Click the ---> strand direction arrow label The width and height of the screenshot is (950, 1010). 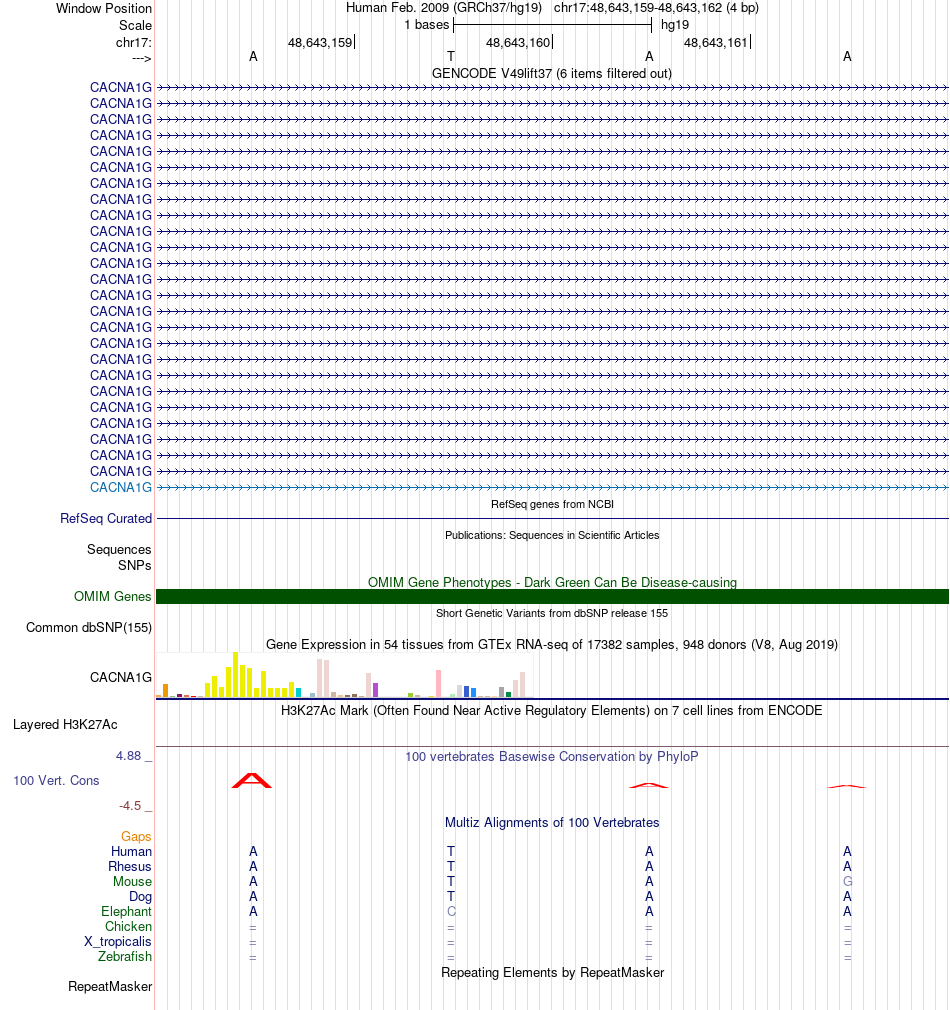pos(142,59)
